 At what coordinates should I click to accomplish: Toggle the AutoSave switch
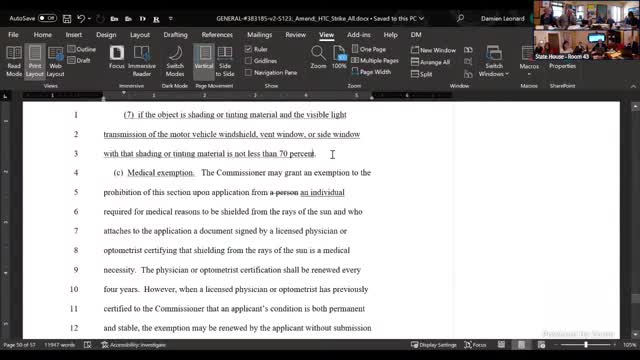tap(47, 18)
